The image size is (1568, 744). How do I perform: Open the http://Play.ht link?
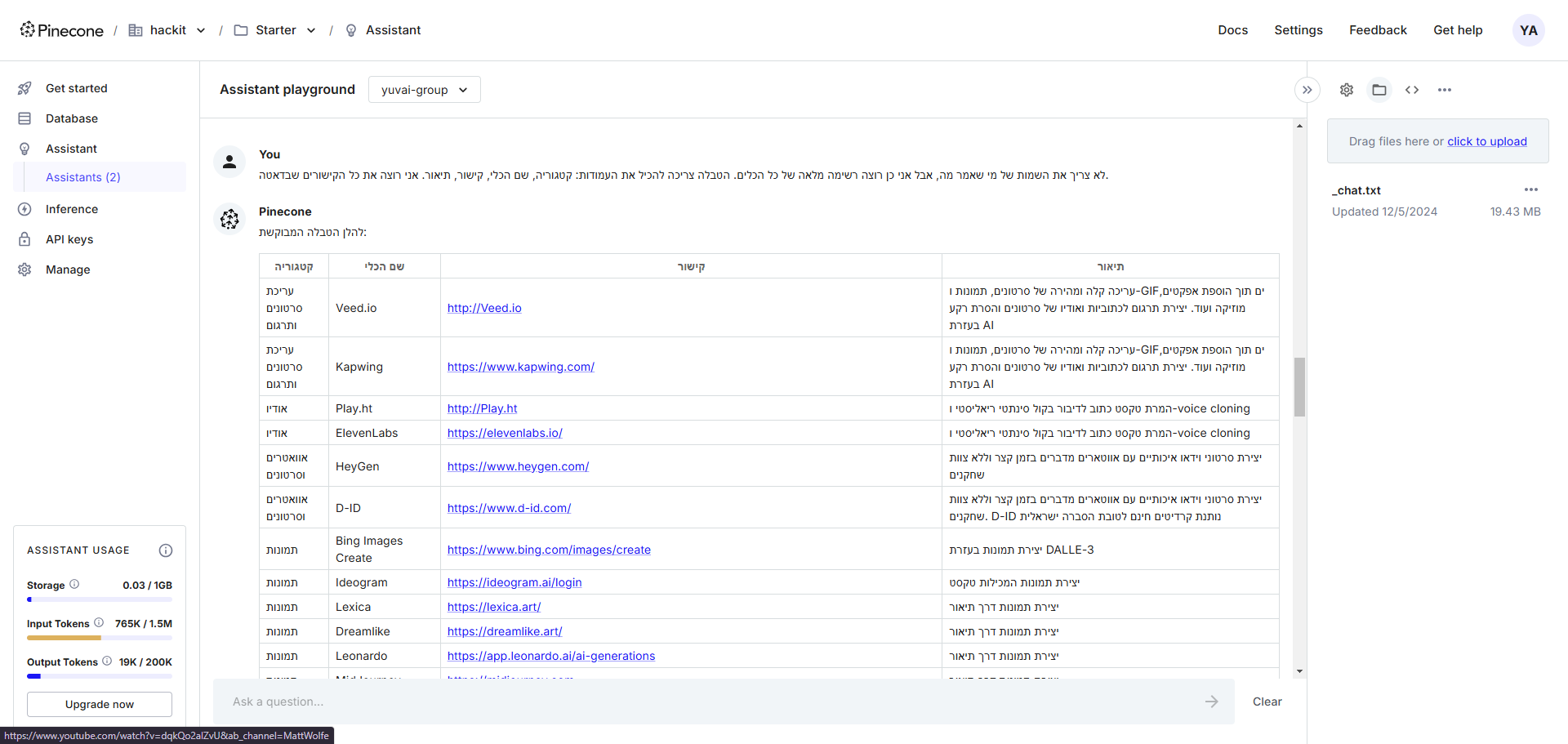pyautogui.click(x=483, y=408)
